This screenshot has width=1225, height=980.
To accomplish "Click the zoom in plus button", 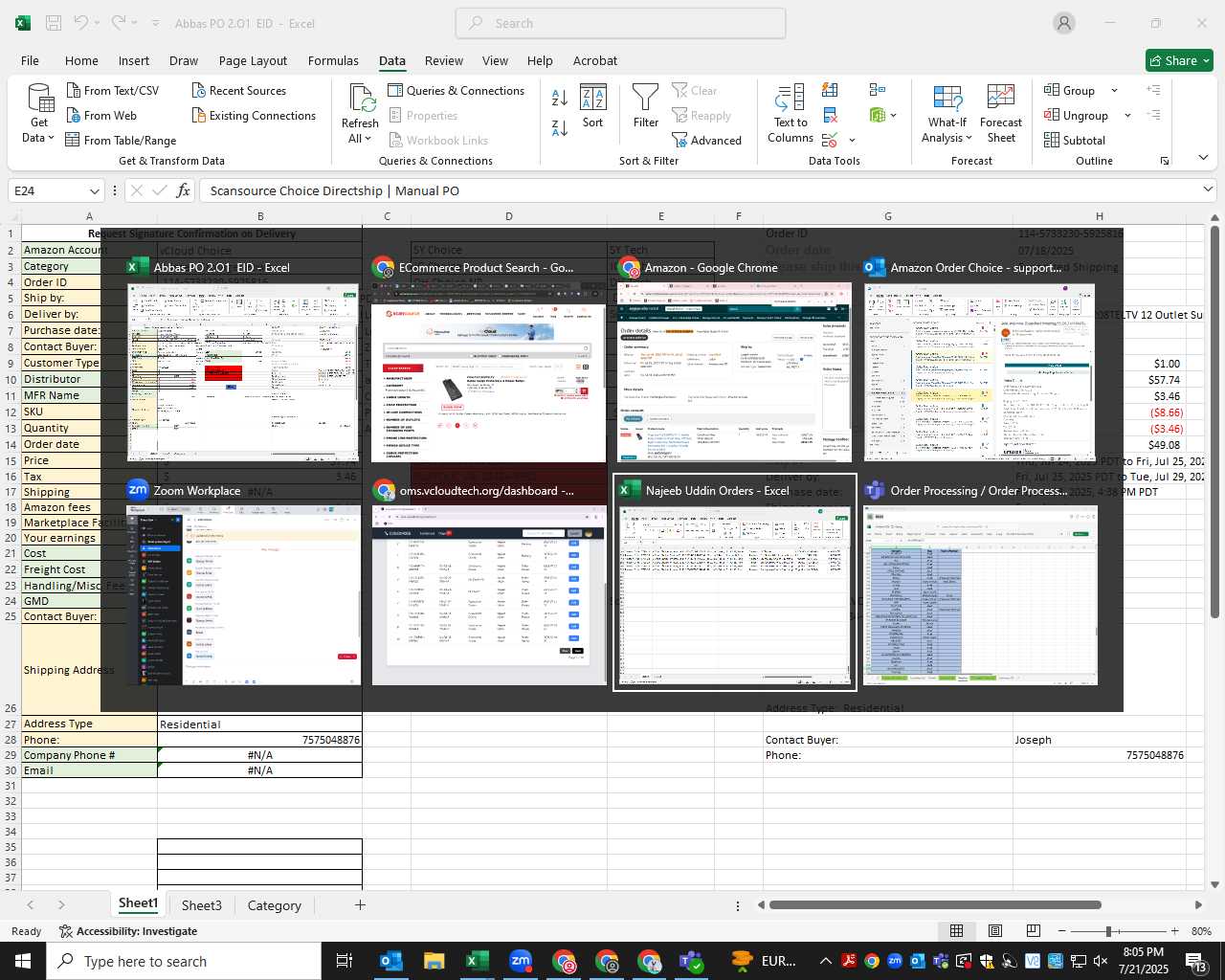I will pyautogui.click(x=1174, y=931).
